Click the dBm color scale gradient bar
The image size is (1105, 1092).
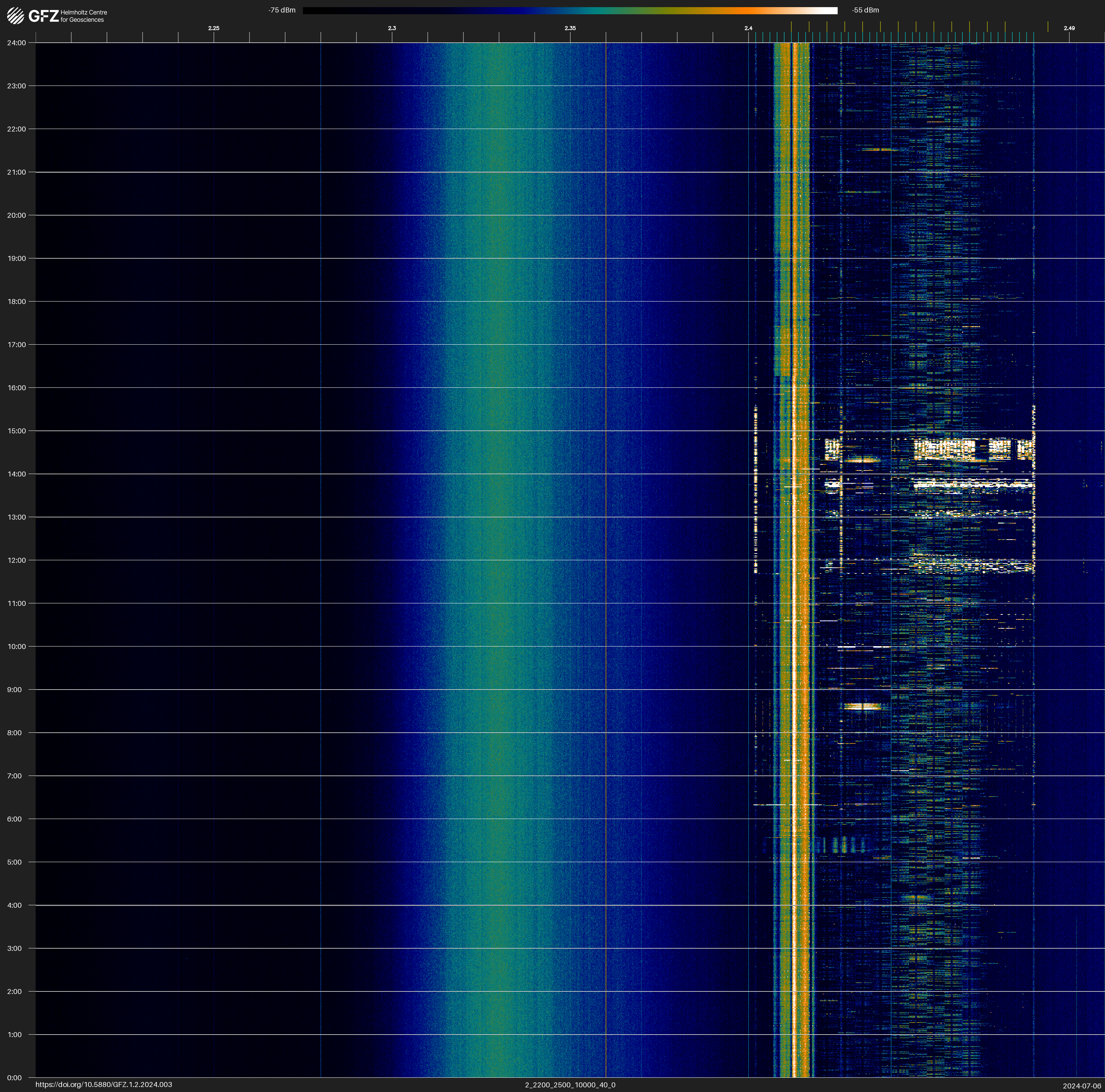pyautogui.click(x=570, y=10)
